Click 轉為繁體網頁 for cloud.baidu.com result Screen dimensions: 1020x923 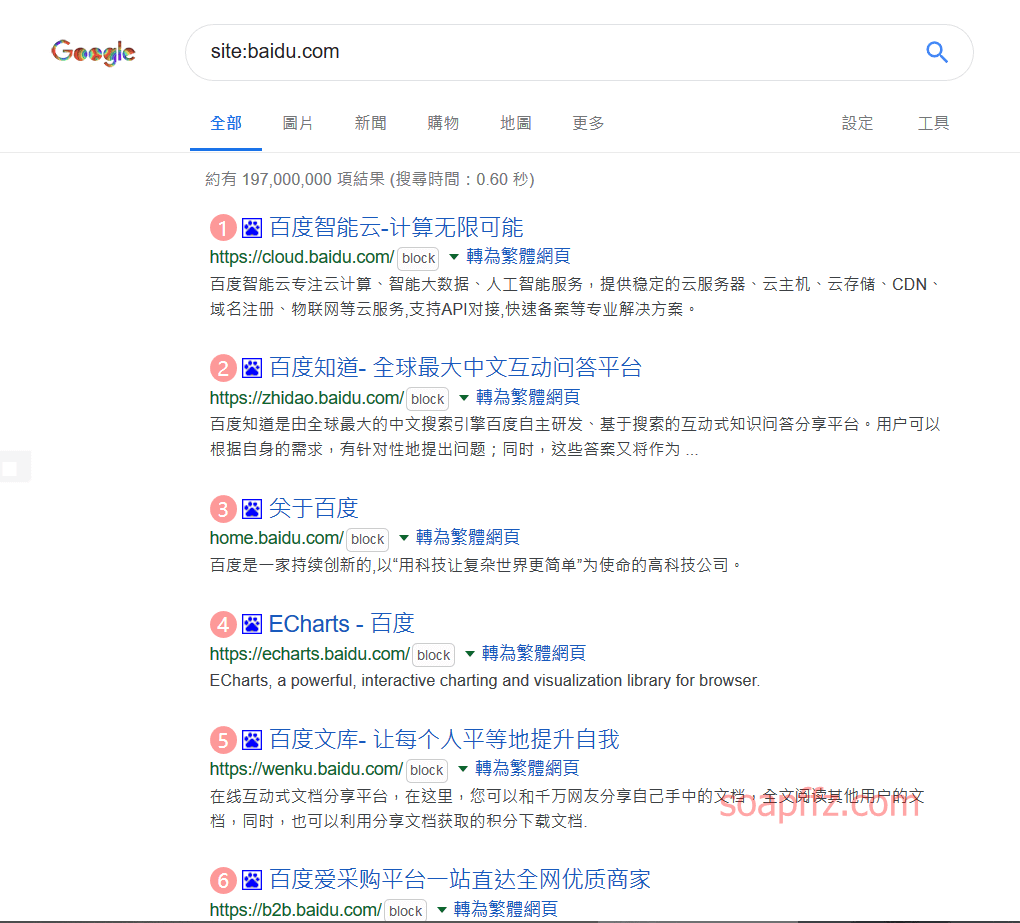518,257
